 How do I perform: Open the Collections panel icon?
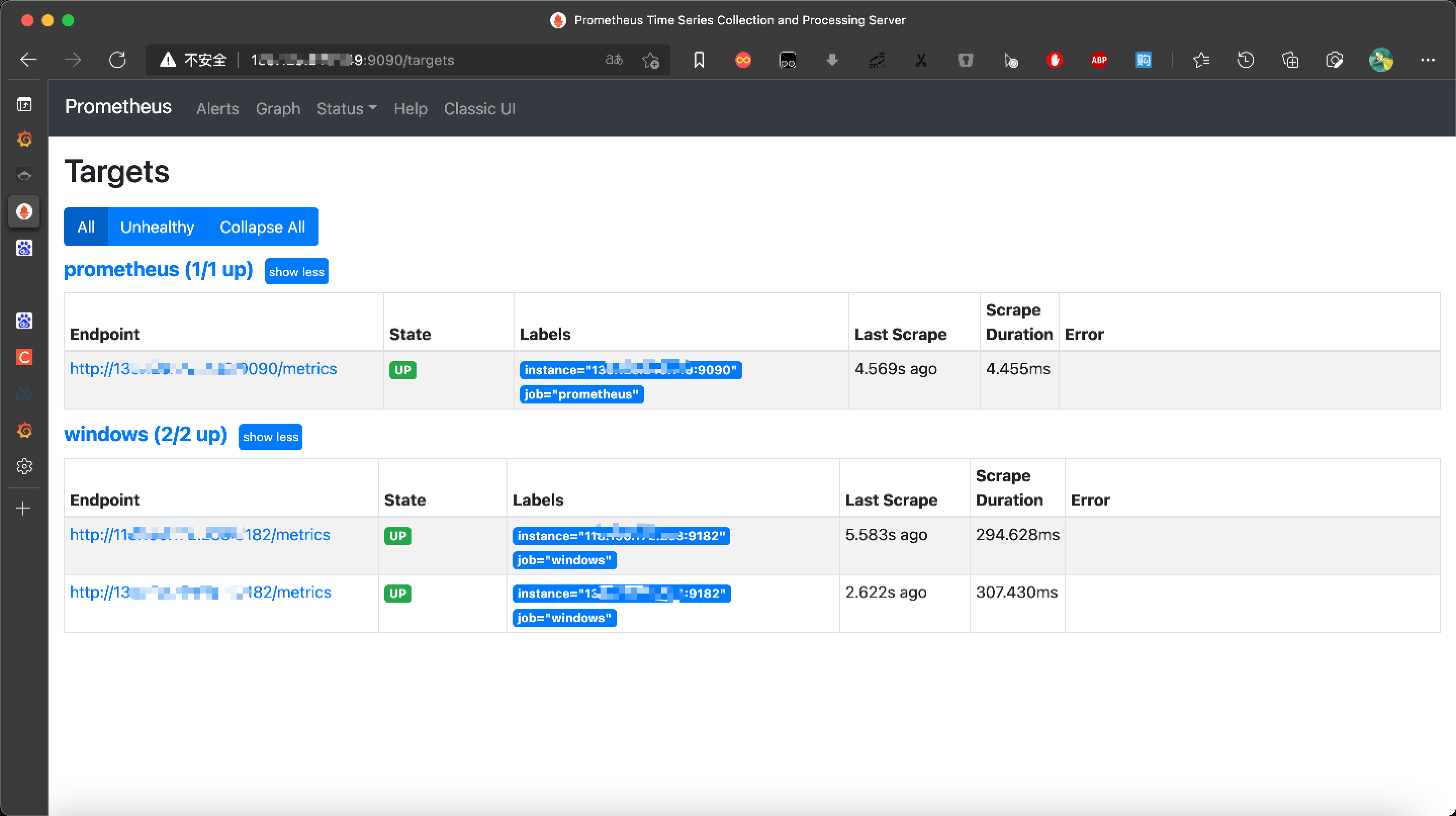pyautogui.click(x=1290, y=60)
